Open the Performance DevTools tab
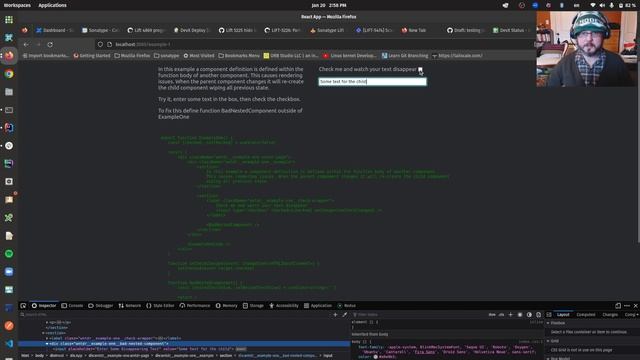Viewport: 640px width, 360px height. coord(195,306)
